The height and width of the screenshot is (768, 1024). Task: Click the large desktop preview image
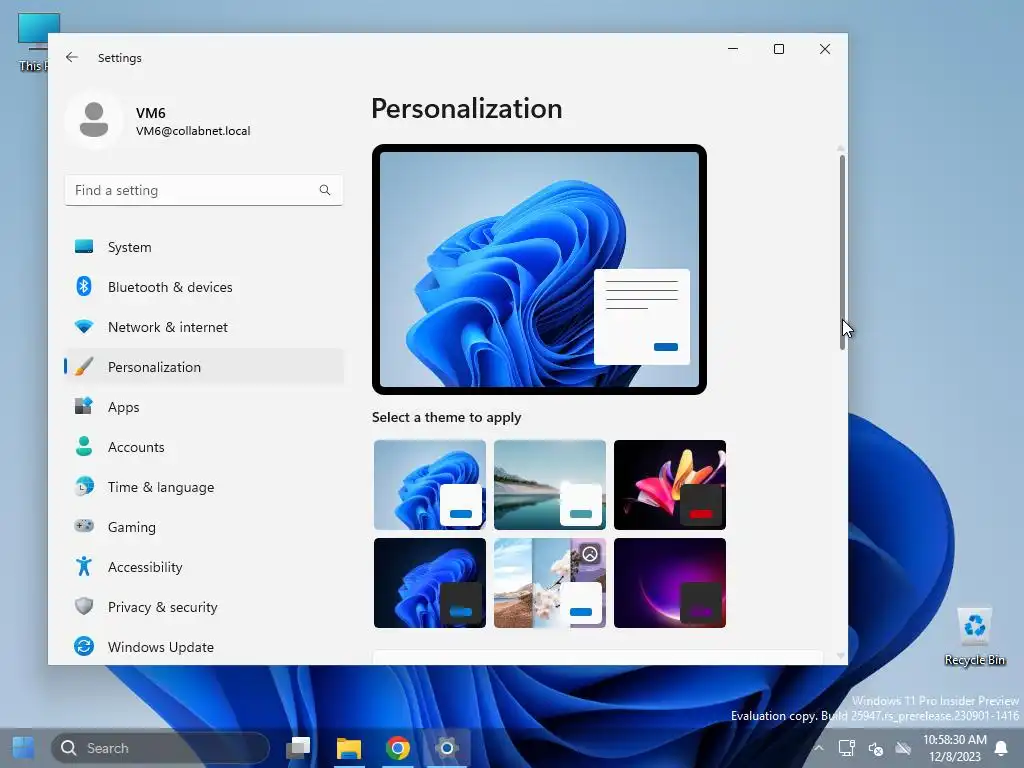click(539, 269)
